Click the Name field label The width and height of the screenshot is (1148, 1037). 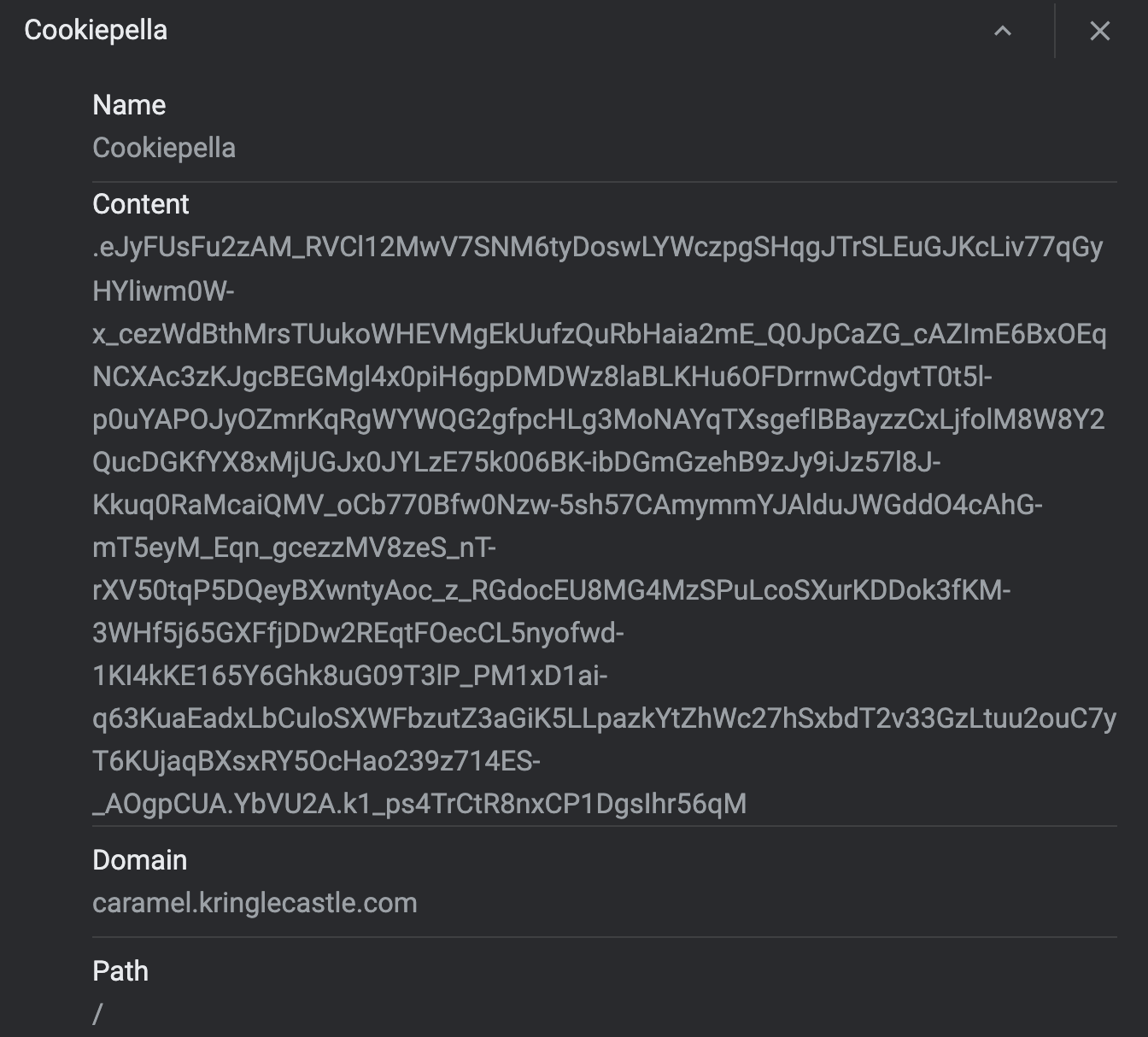(129, 105)
